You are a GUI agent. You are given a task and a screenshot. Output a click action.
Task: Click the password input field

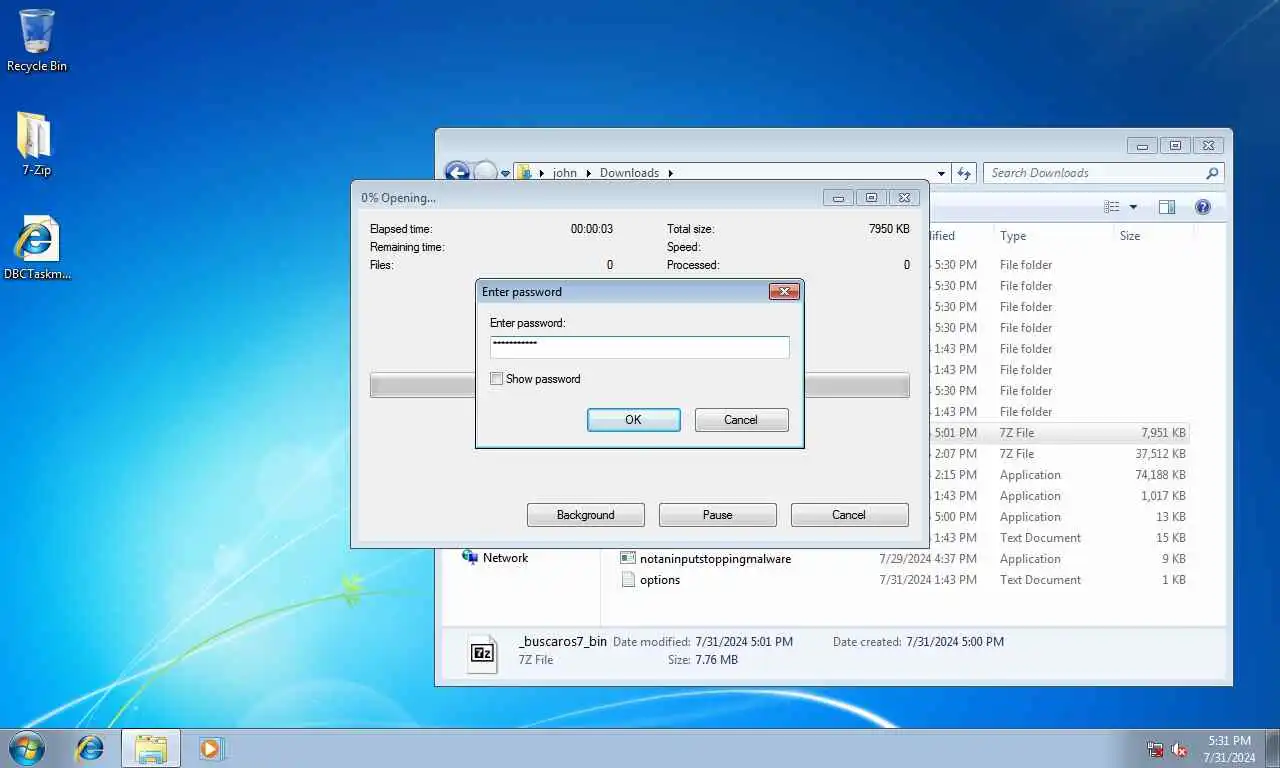(640, 346)
